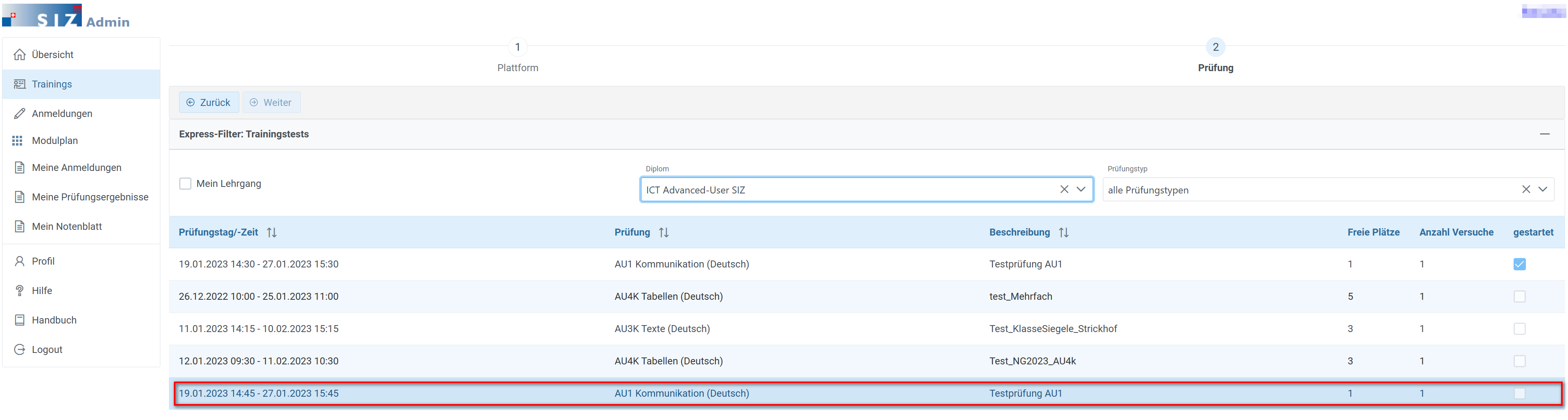Open the Prüfungstyp dropdown chevron

click(x=1543, y=189)
